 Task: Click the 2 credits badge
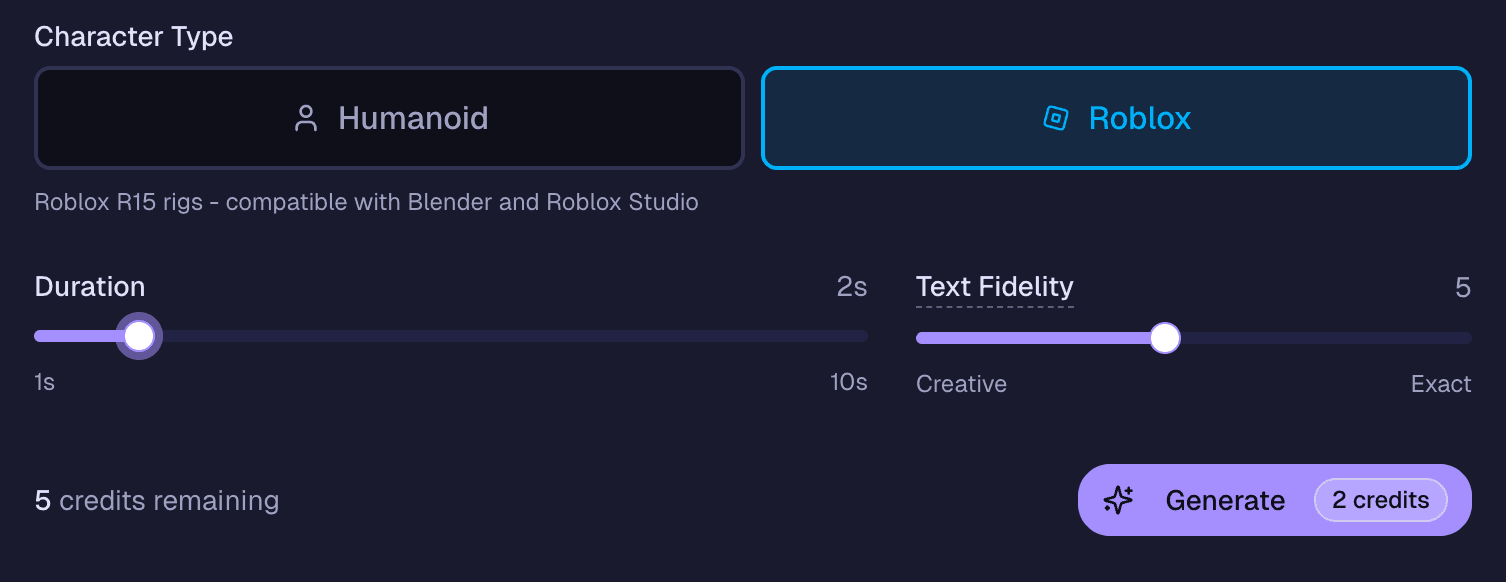coord(1381,500)
